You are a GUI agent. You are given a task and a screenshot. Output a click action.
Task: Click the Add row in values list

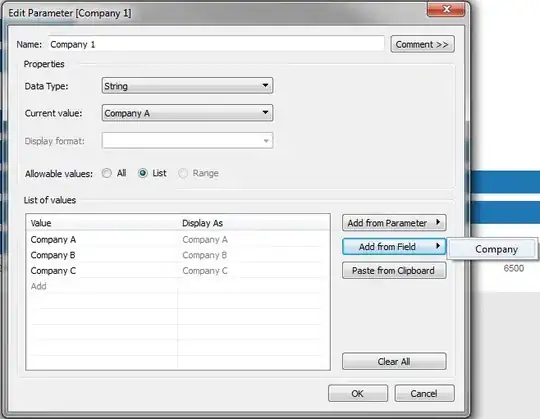[x=102, y=286]
